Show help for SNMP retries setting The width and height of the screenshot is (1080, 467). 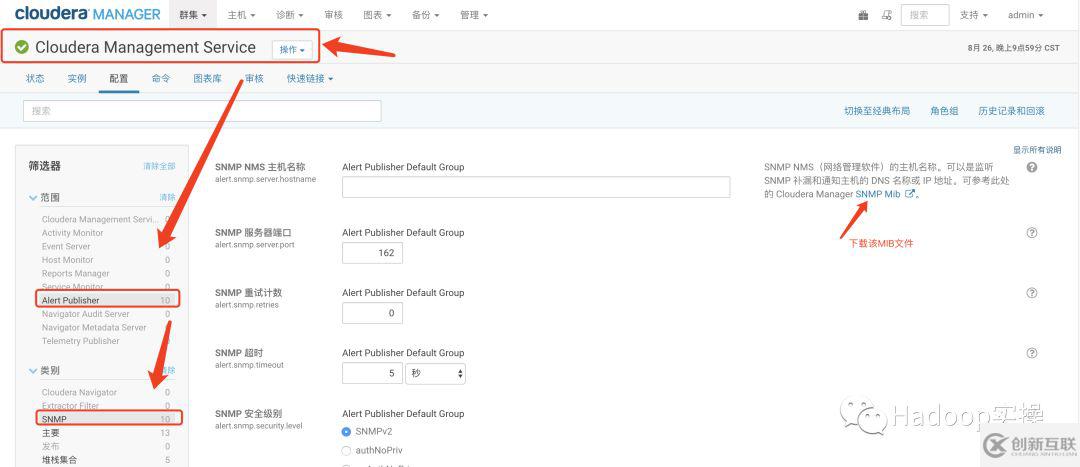point(1032,293)
